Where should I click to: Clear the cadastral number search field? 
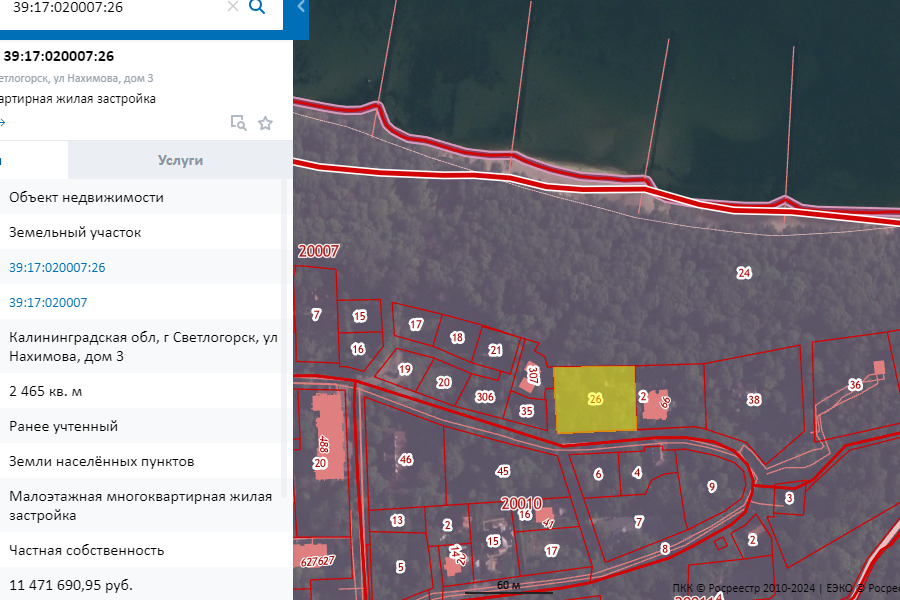(233, 7)
